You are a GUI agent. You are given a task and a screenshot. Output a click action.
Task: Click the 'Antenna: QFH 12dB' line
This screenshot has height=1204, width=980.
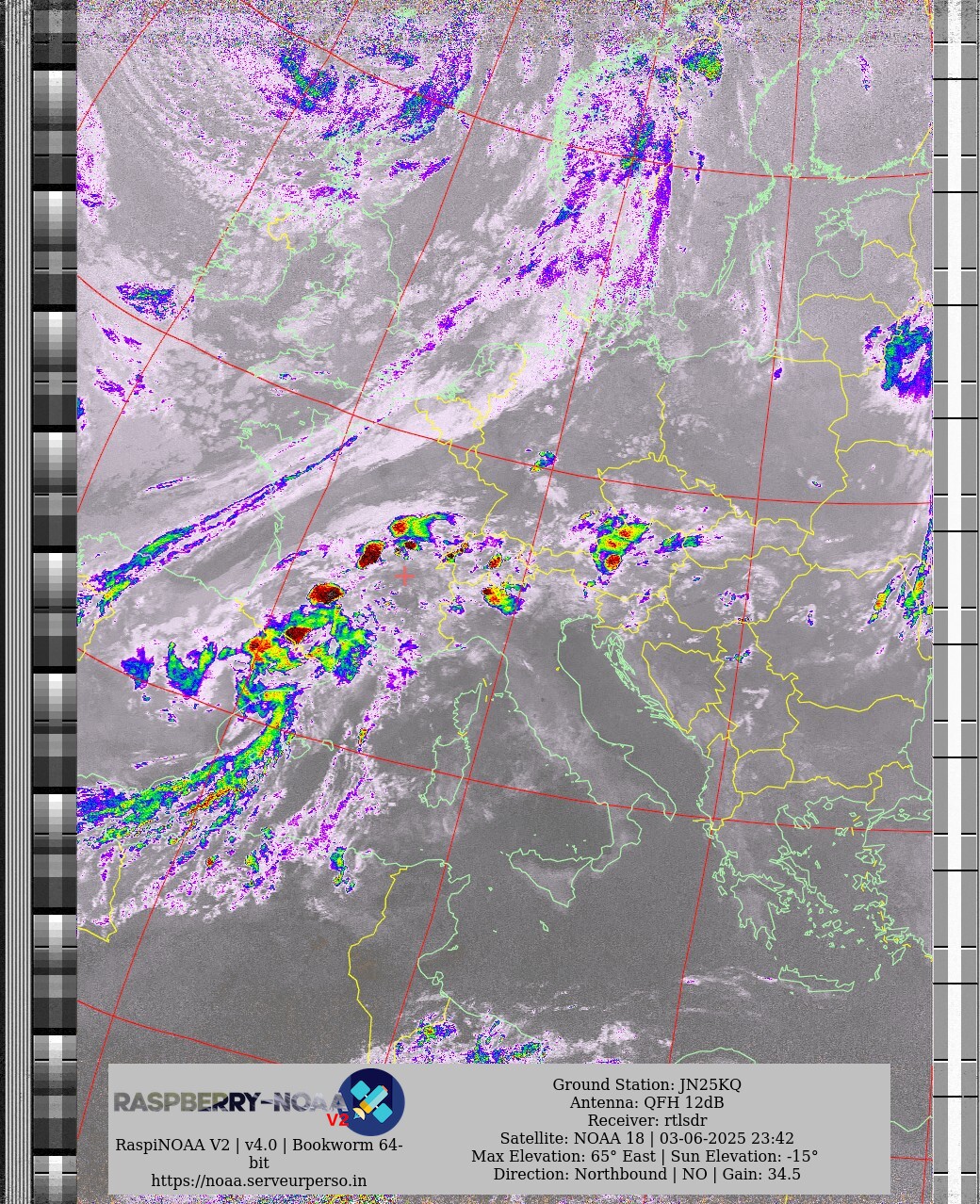point(646,1102)
